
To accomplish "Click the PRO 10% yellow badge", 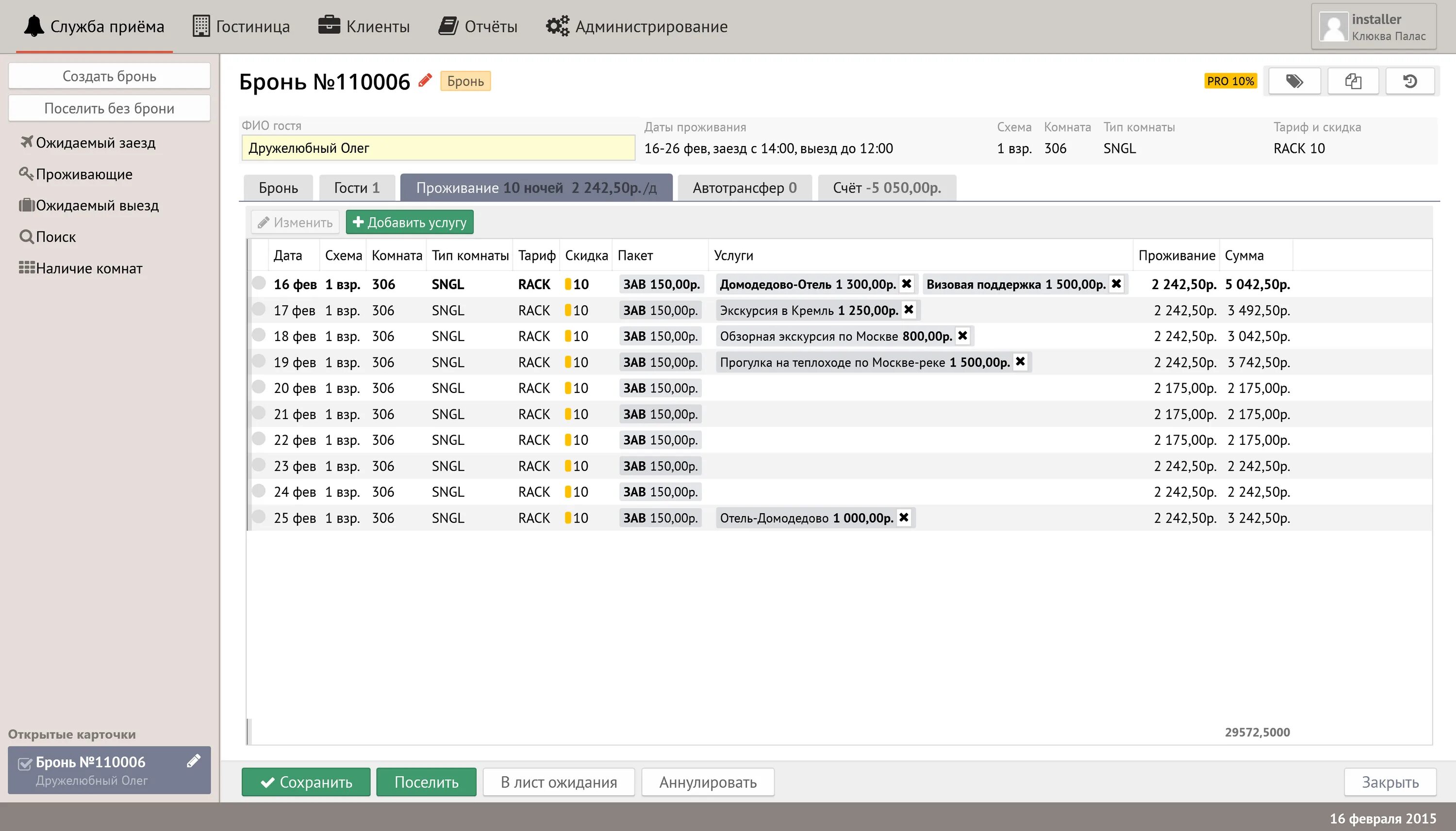I will tap(1230, 81).
